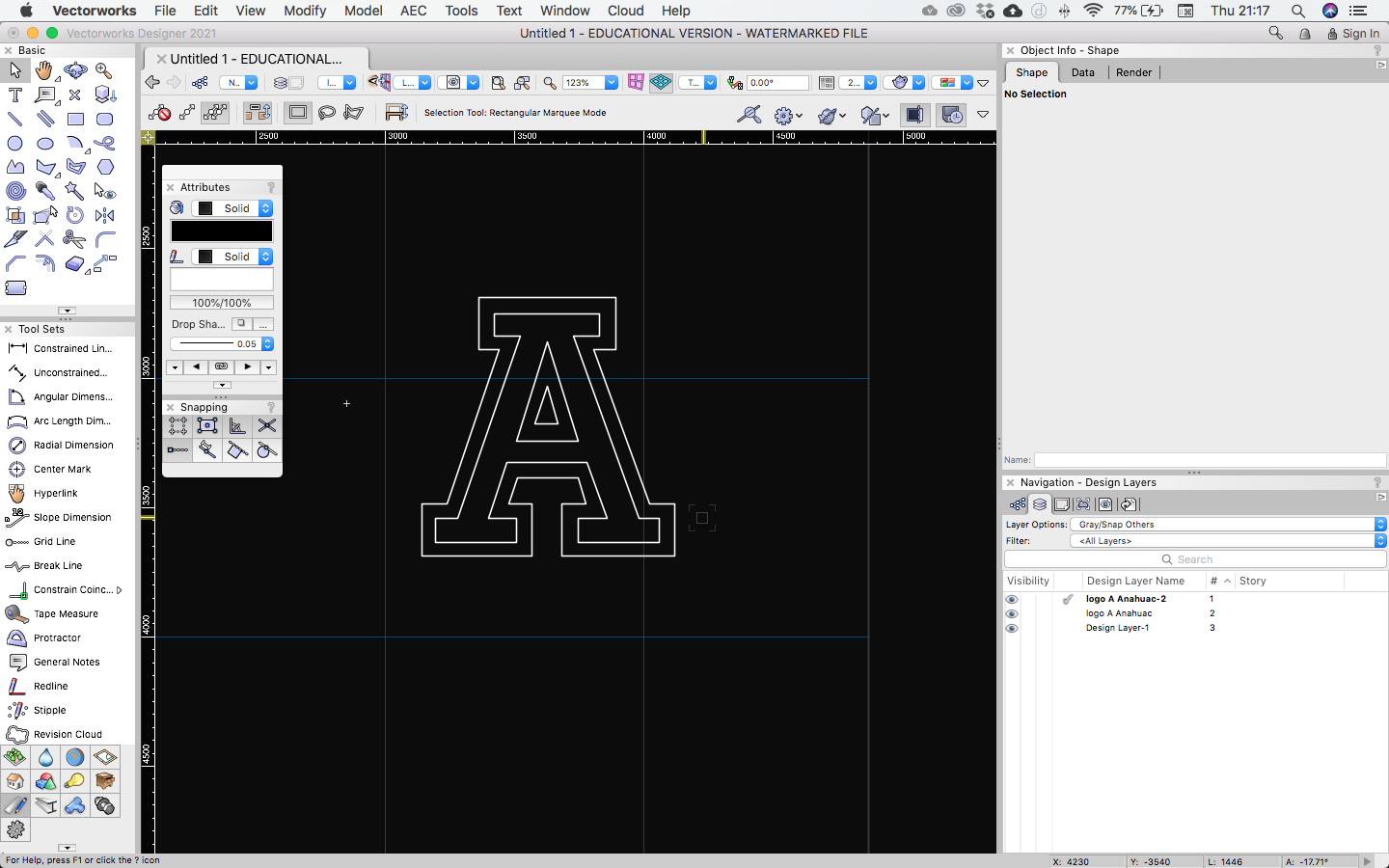Select the Pan hand tool

tap(44, 70)
